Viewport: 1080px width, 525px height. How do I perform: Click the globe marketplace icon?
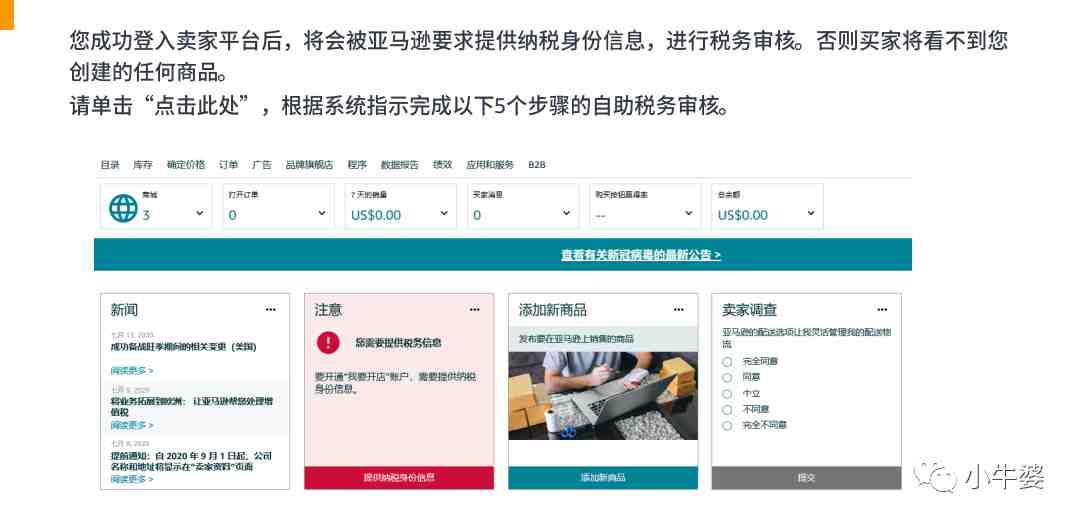pos(123,208)
